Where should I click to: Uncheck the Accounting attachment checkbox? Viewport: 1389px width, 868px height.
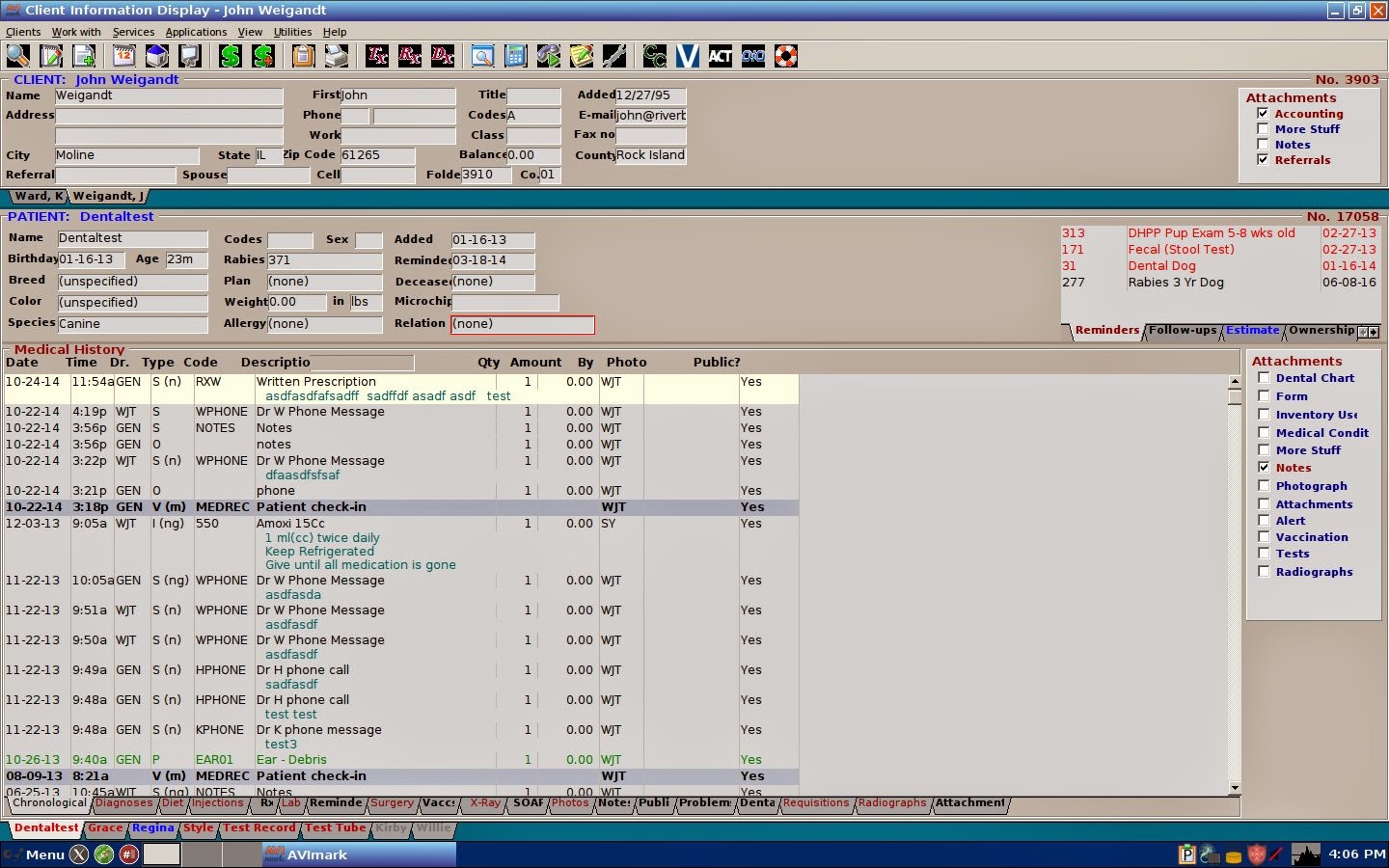pyautogui.click(x=1264, y=113)
